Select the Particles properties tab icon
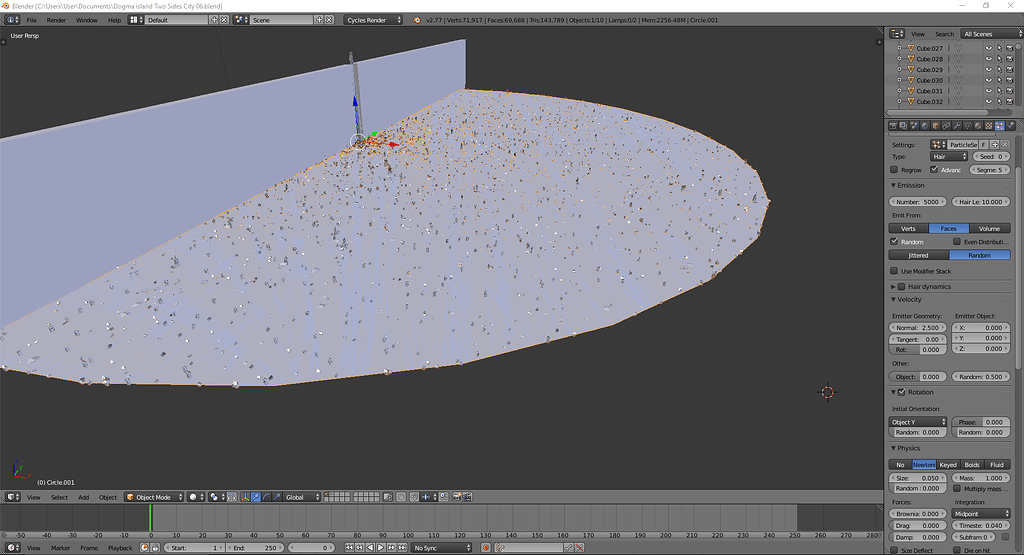This screenshot has height=555, width=1024. tap(999, 126)
